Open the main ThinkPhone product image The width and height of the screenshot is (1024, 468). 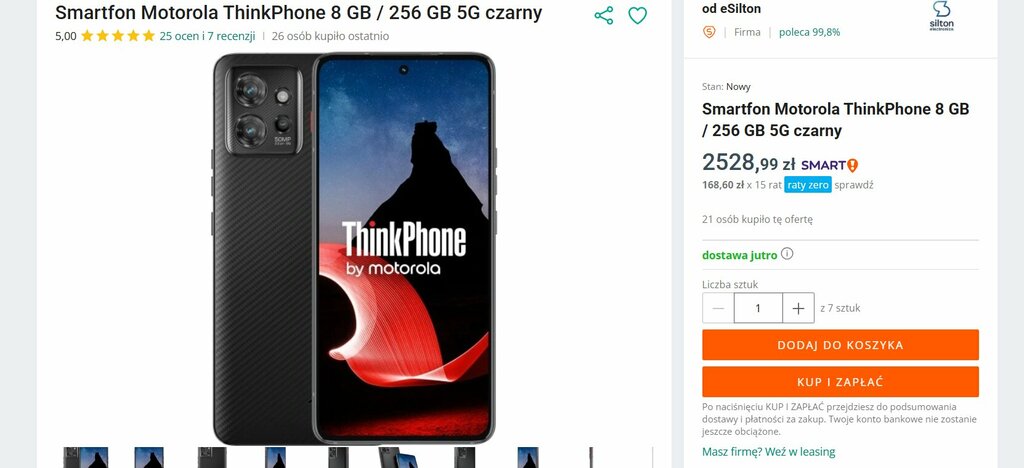tap(354, 249)
